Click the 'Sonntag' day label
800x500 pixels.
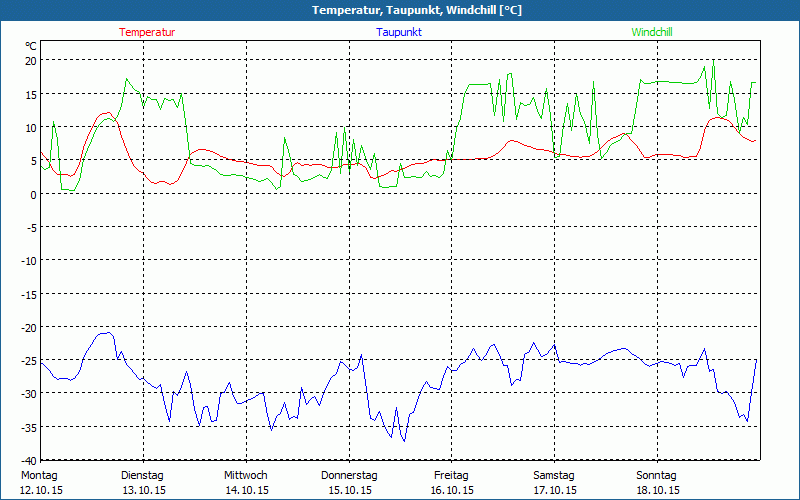656,476
